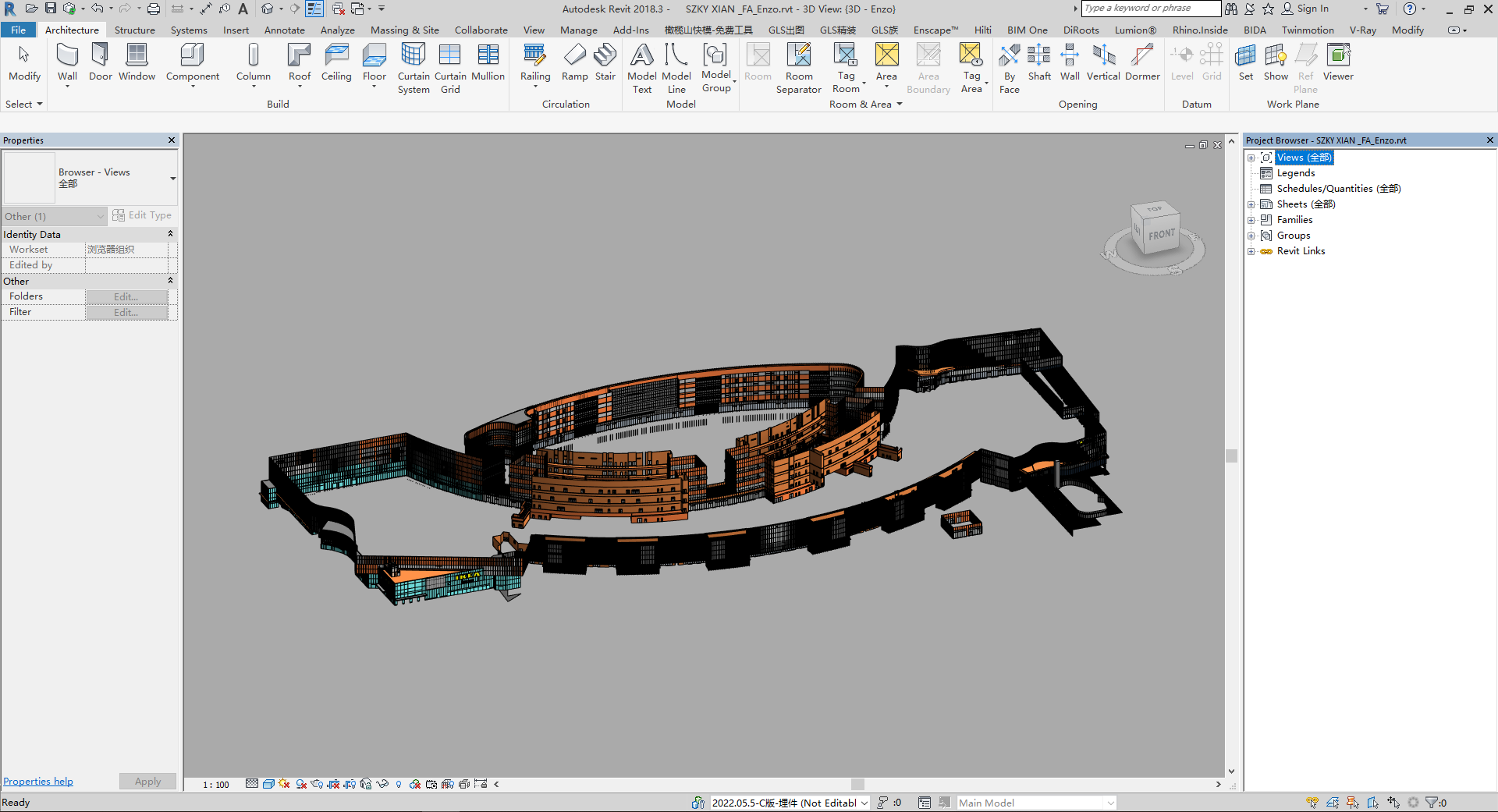1498x812 pixels.
Task: Select Legends in Project Browser
Action: tap(1295, 173)
